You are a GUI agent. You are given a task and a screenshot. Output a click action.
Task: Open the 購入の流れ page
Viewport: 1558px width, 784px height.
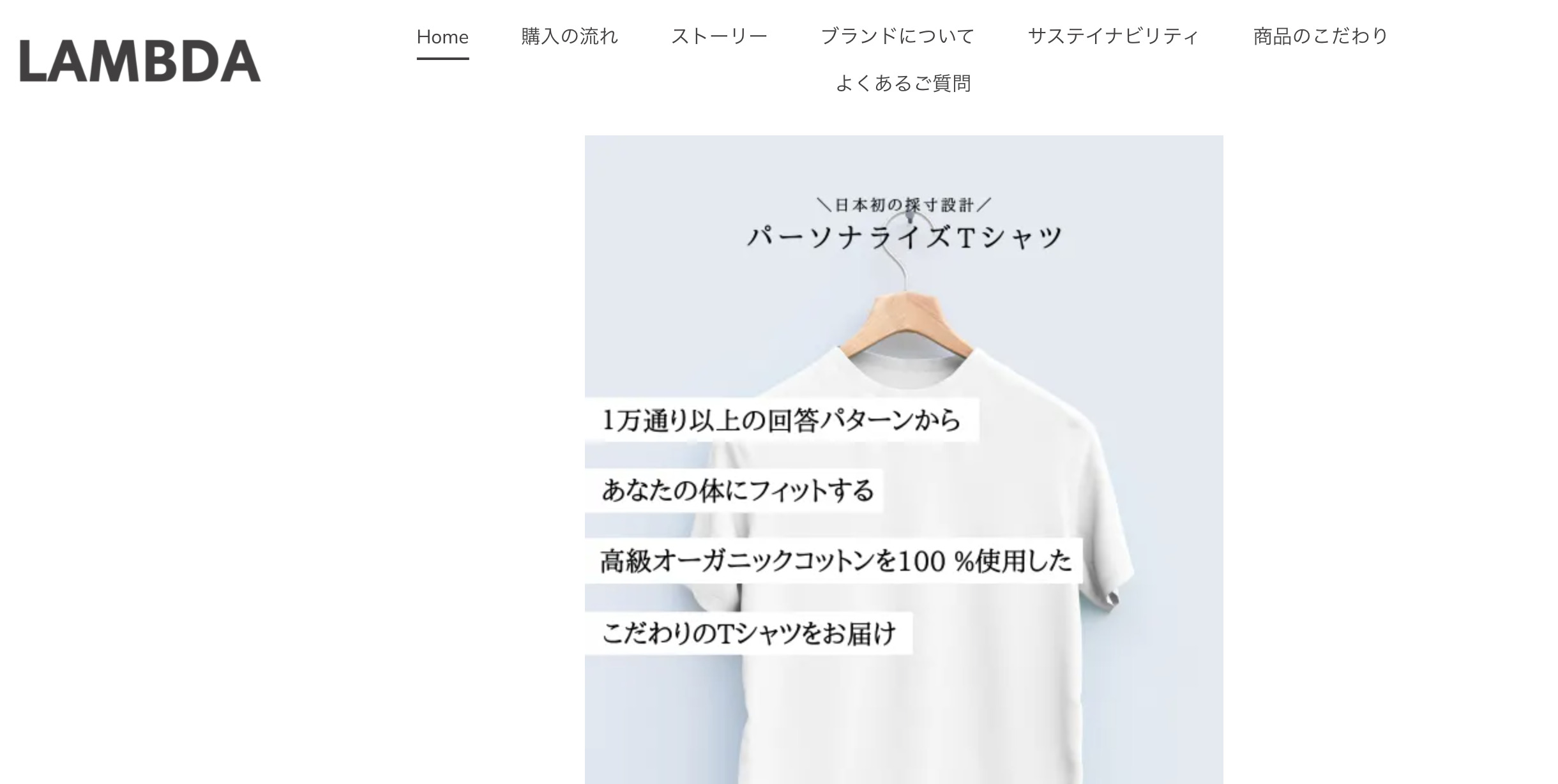570,36
